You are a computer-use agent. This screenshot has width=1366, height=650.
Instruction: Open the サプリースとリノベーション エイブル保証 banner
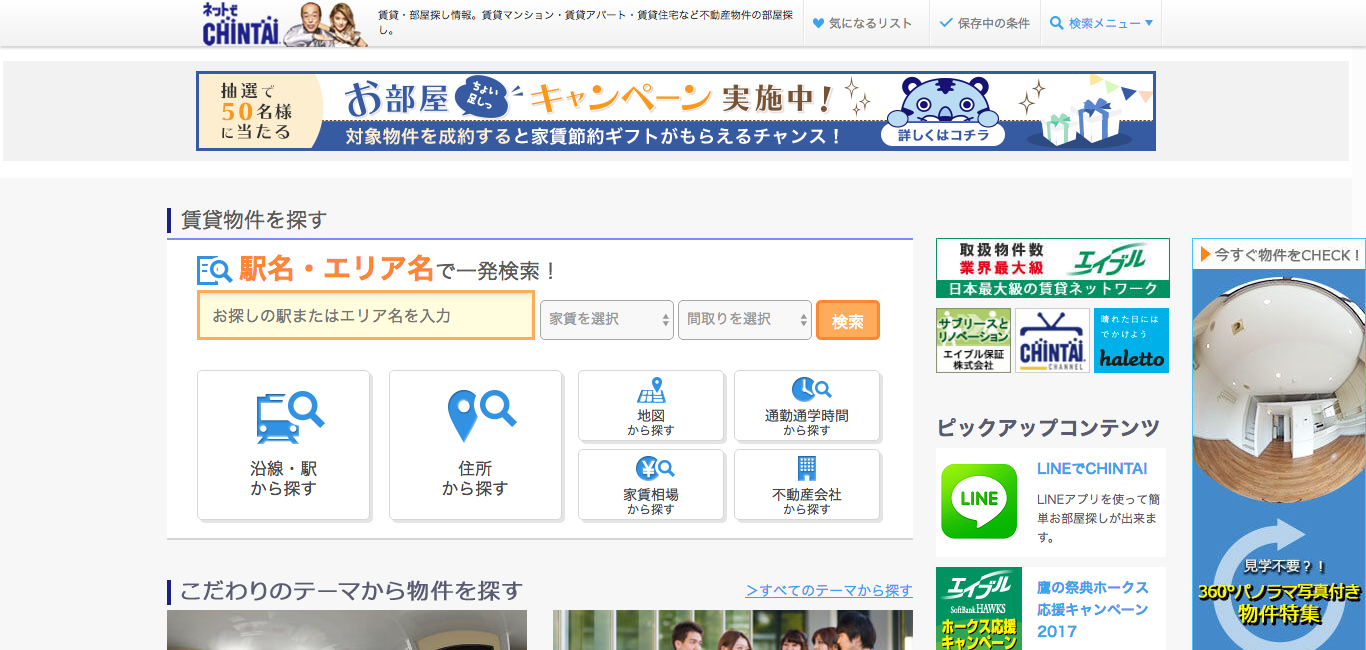tap(973, 340)
